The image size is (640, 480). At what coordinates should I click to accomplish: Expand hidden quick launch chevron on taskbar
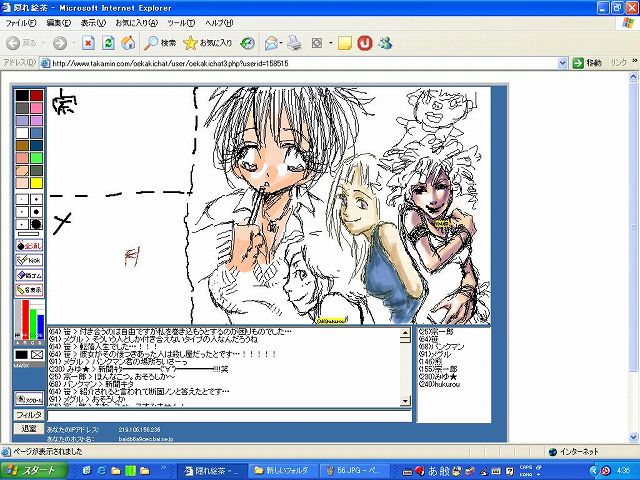pos(163,468)
